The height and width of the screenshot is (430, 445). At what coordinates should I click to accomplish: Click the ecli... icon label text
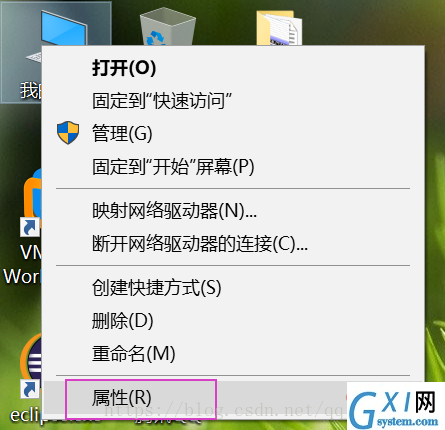[x=26, y=416]
